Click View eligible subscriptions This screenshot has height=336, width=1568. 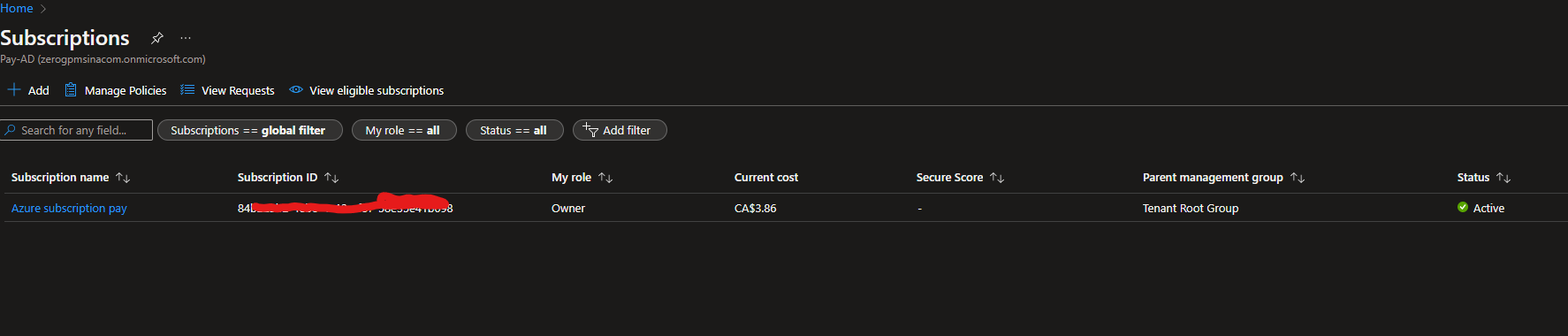(367, 90)
